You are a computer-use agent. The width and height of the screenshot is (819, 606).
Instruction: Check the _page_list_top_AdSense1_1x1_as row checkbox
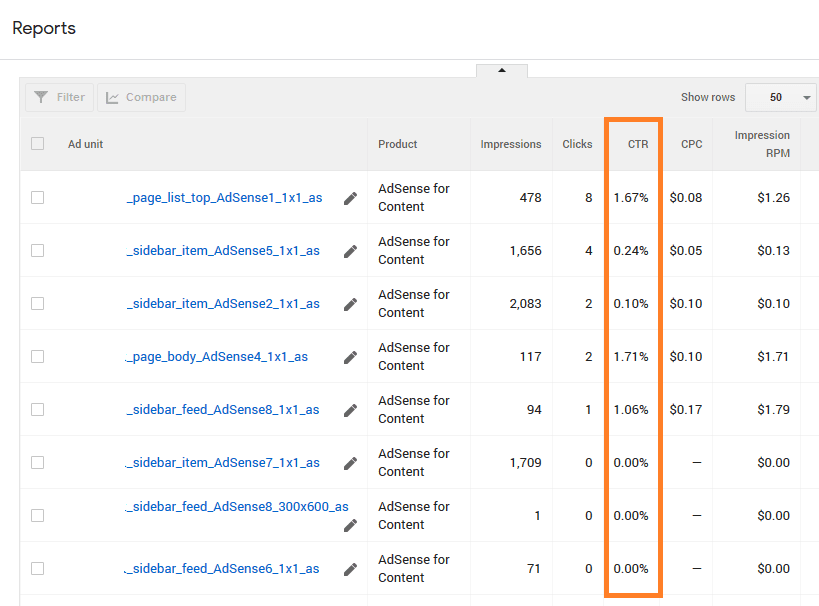[x=38, y=197]
